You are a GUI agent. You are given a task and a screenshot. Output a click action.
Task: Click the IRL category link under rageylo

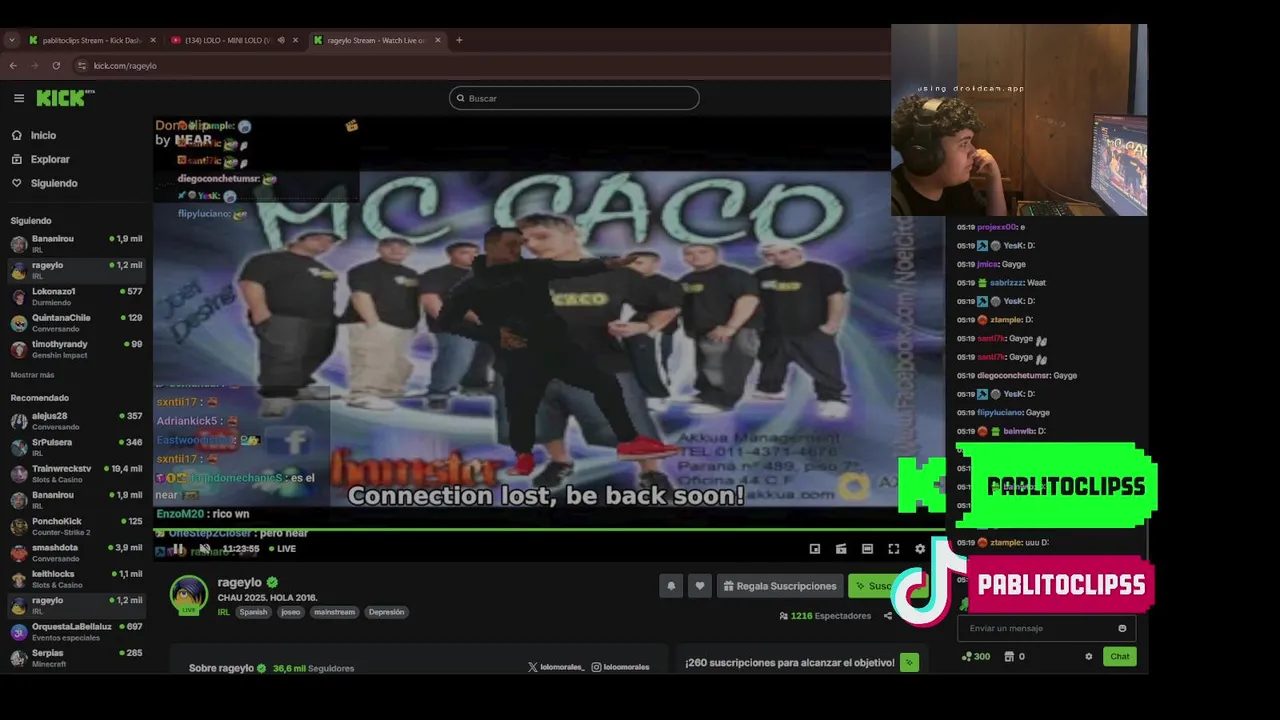click(x=224, y=612)
